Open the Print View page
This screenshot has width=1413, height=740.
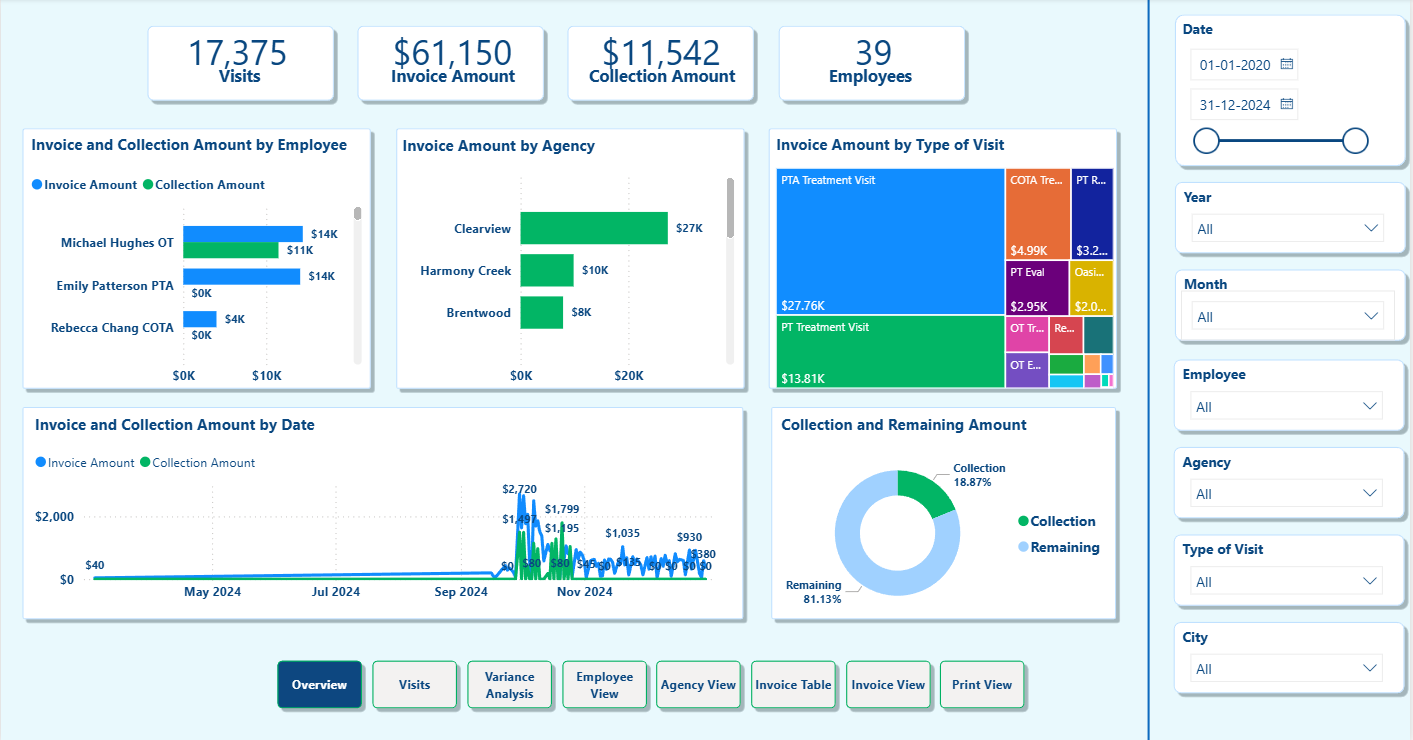point(982,684)
